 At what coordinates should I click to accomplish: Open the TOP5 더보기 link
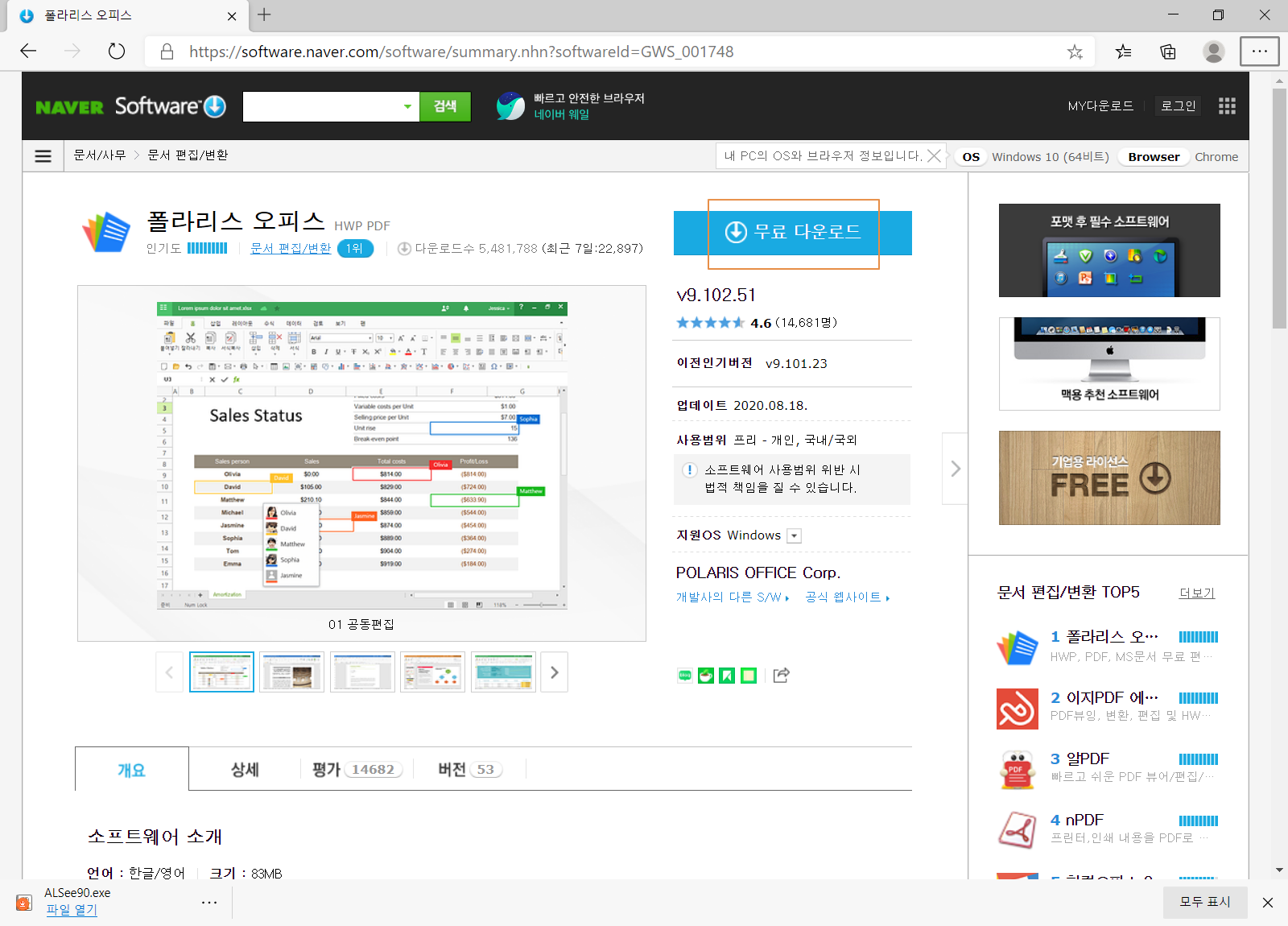click(x=1197, y=593)
